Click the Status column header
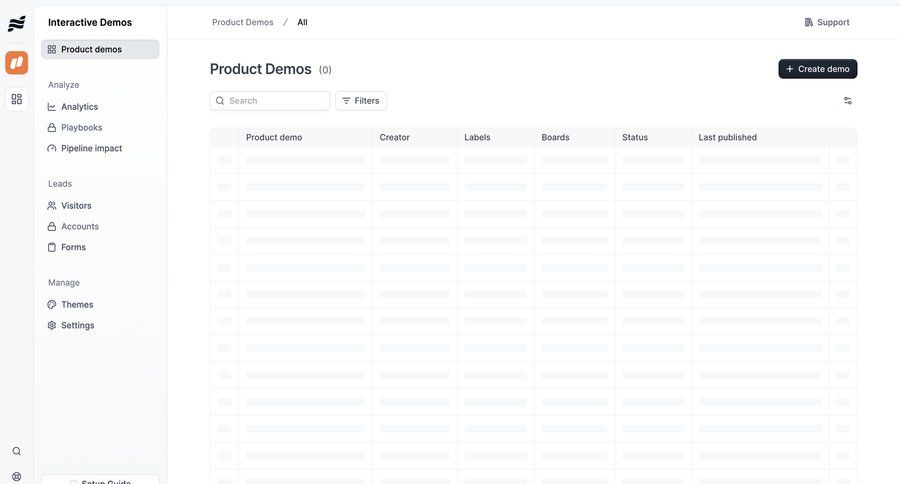Image resolution: width=900 pixels, height=484 pixels. click(635, 137)
